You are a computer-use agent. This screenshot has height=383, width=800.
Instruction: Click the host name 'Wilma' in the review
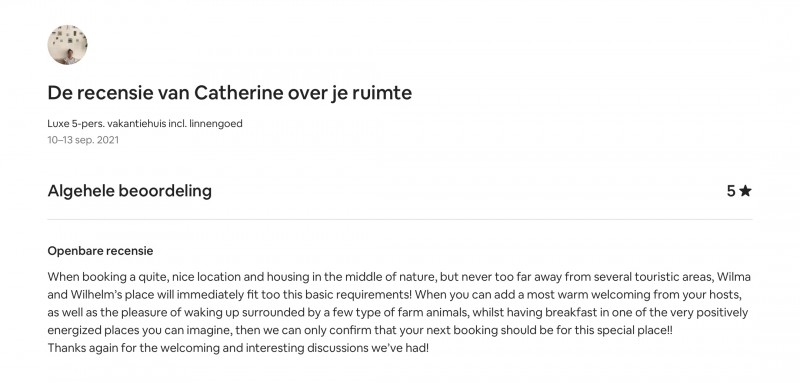click(734, 277)
